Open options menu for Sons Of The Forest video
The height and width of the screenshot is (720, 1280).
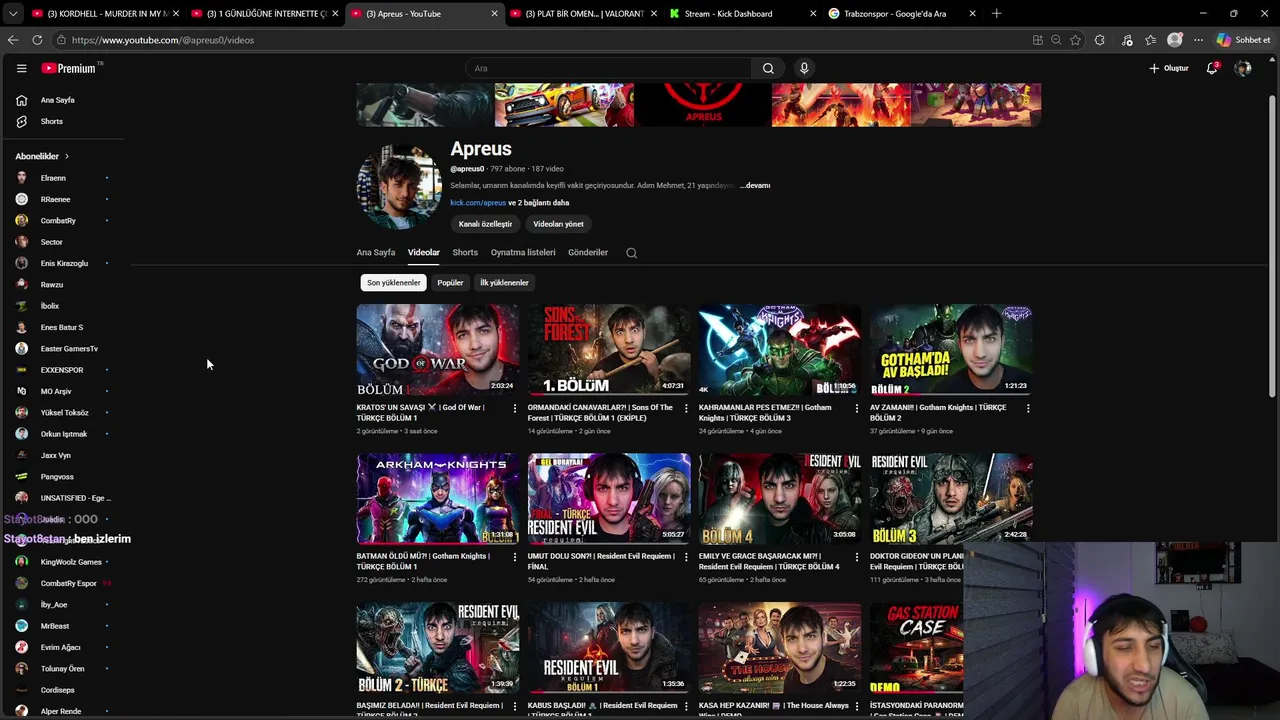686,408
